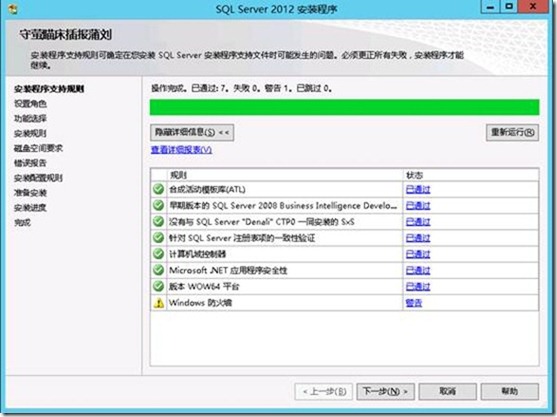The image size is (557, 417).
Task: Select 磁盘空间要求 step in sidebar
Action: point(38,148)
